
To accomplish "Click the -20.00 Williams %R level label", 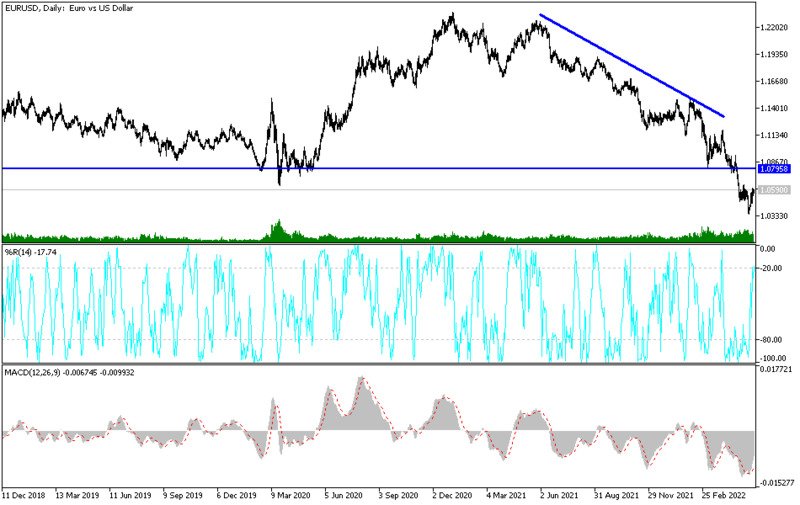I will point(771,268).
